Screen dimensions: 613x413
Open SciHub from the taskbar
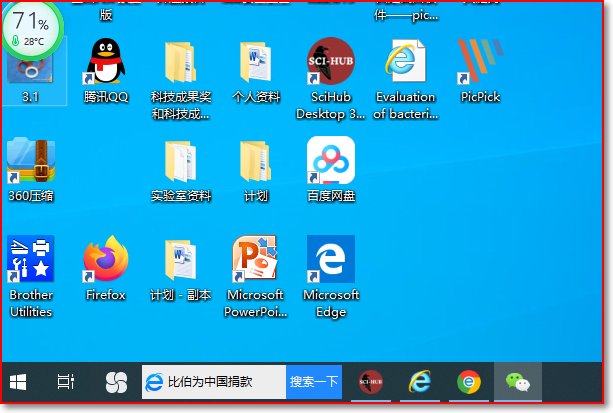[x=371, y=382]
